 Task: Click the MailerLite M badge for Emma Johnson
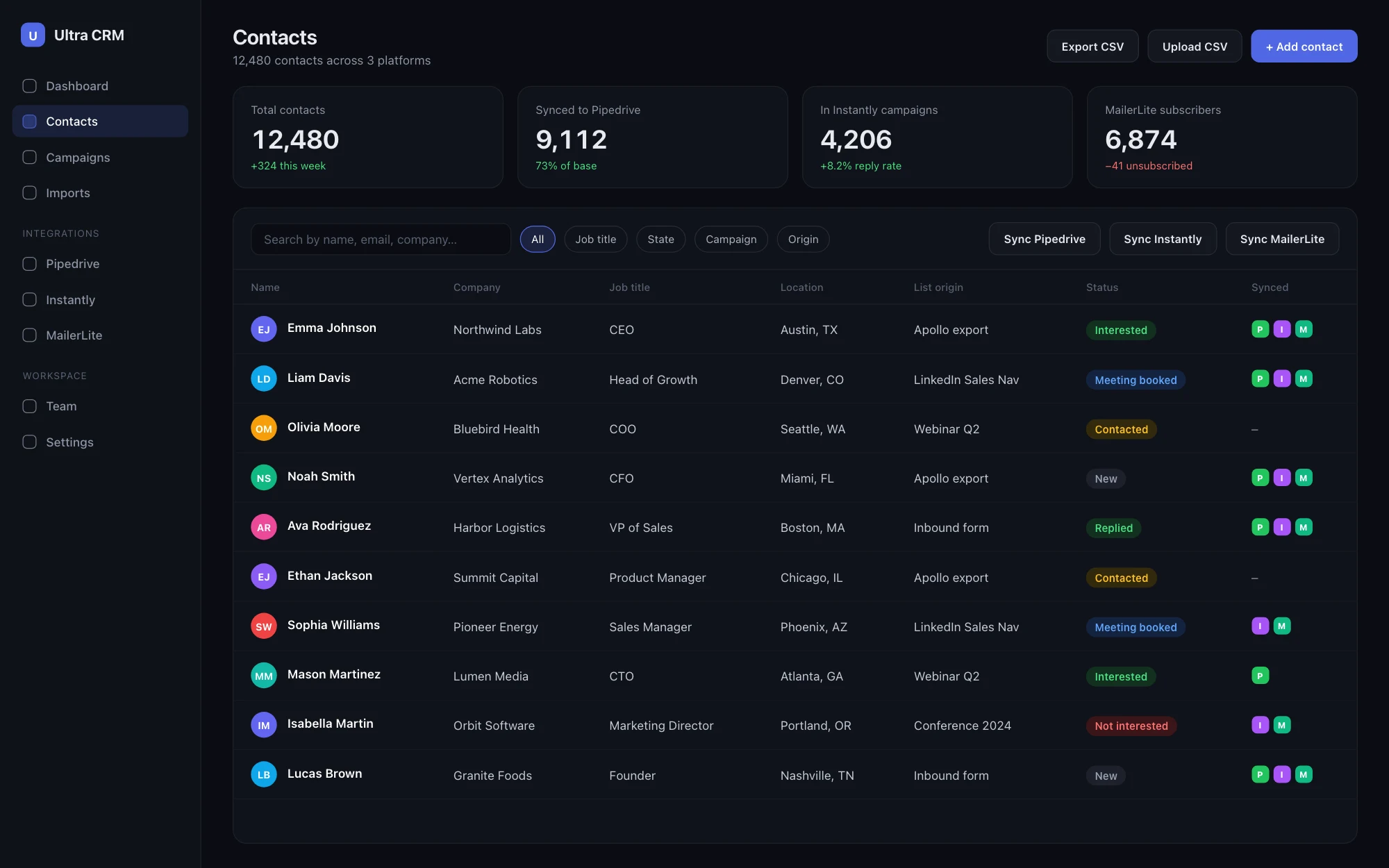(x=1304, y=329)
